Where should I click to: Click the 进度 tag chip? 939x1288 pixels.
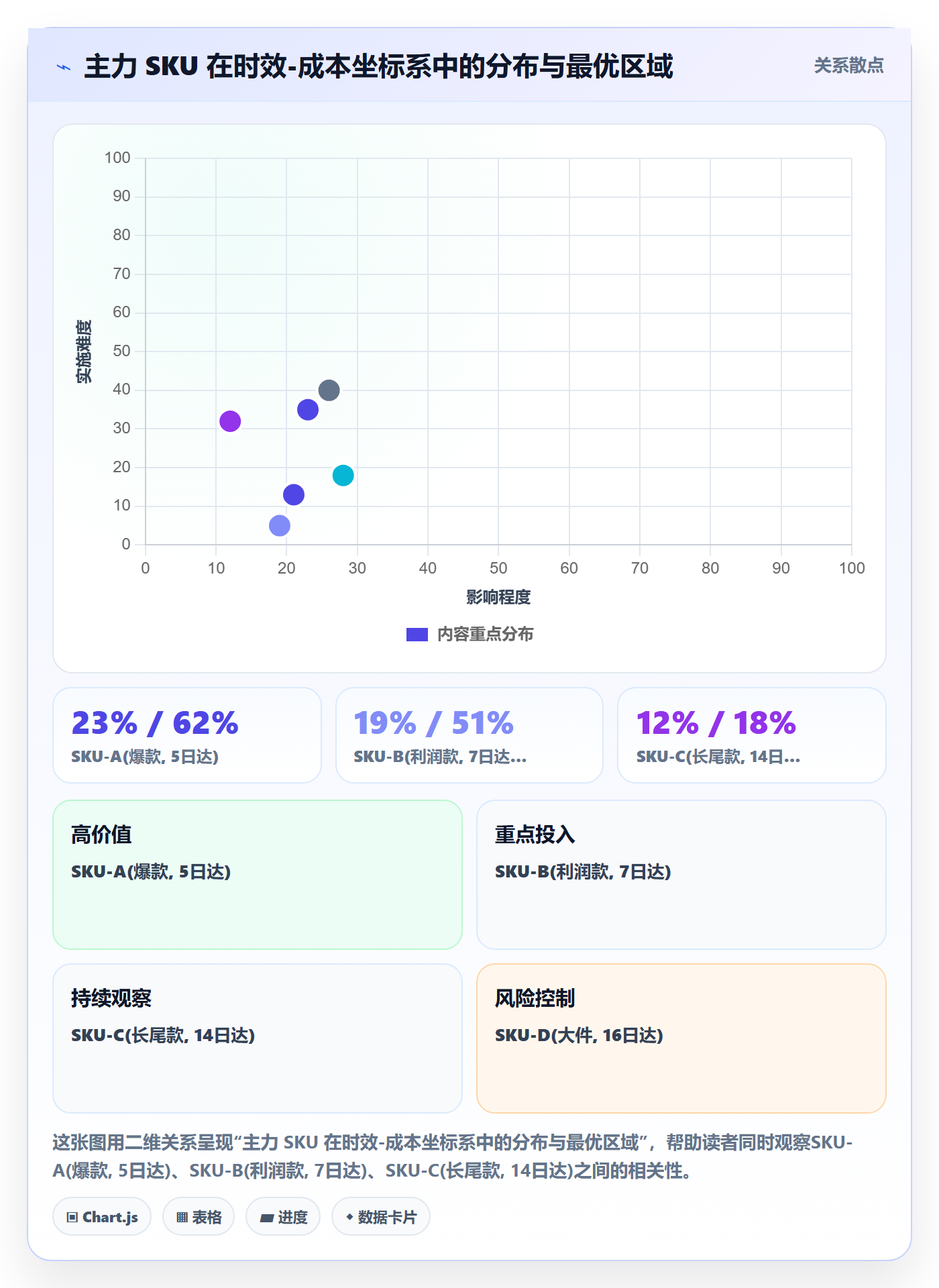[x=283, y=1216]
